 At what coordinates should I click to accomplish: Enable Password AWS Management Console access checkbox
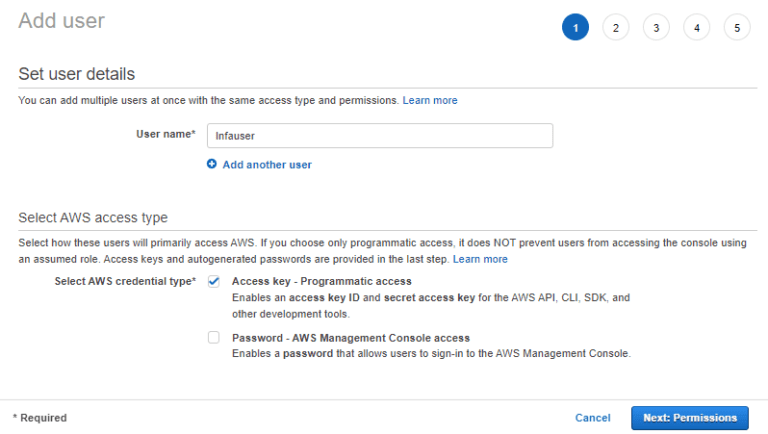tap(214, 338)
